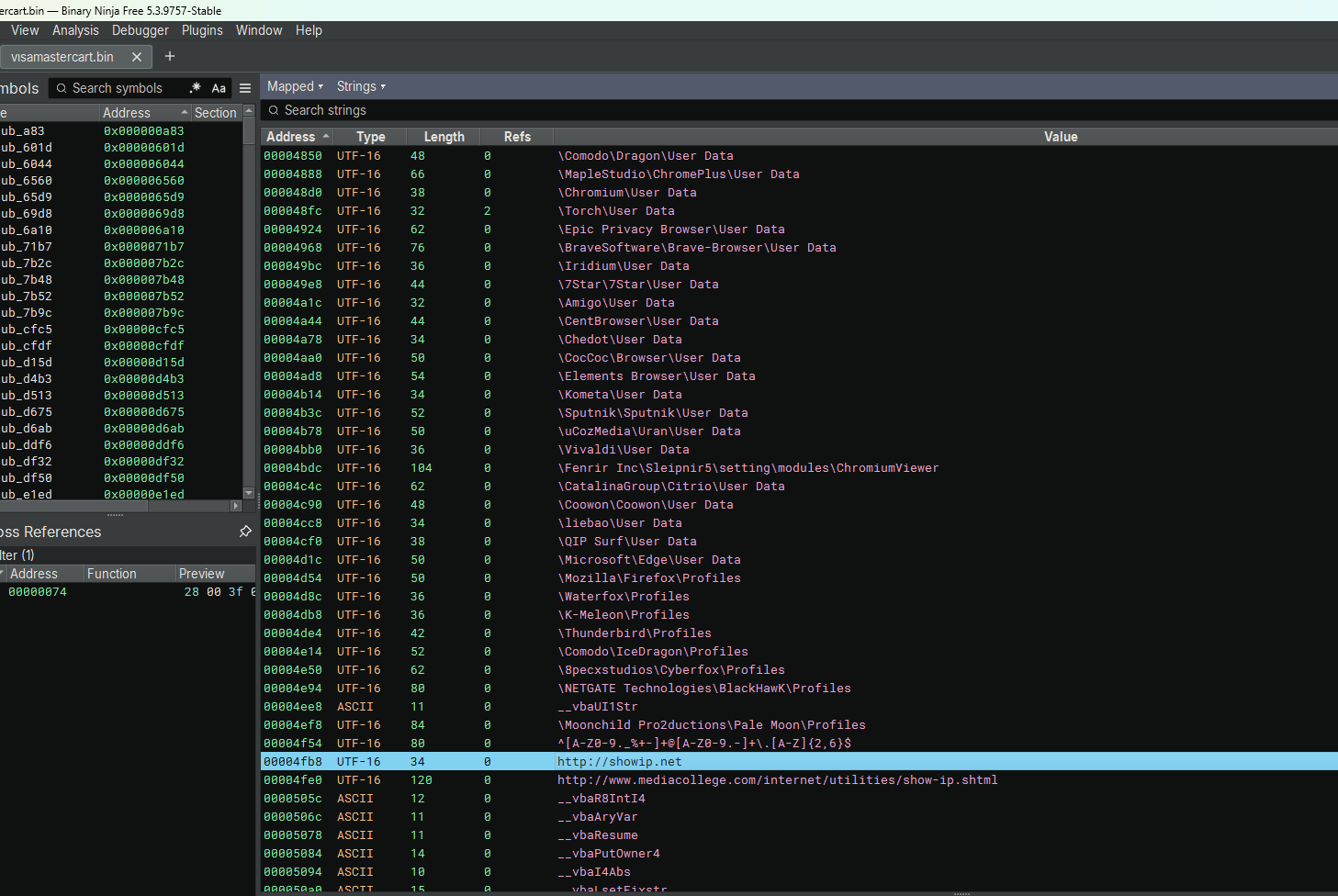Select symbol at address 0x00000a83

[121, 131]
